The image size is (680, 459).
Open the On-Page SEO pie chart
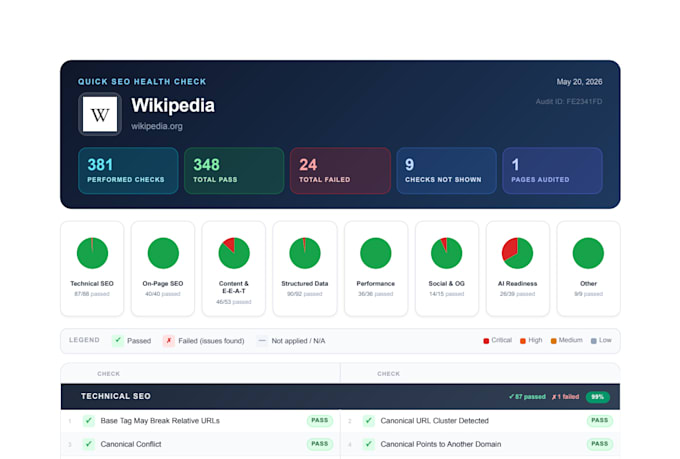coord(163,253)
